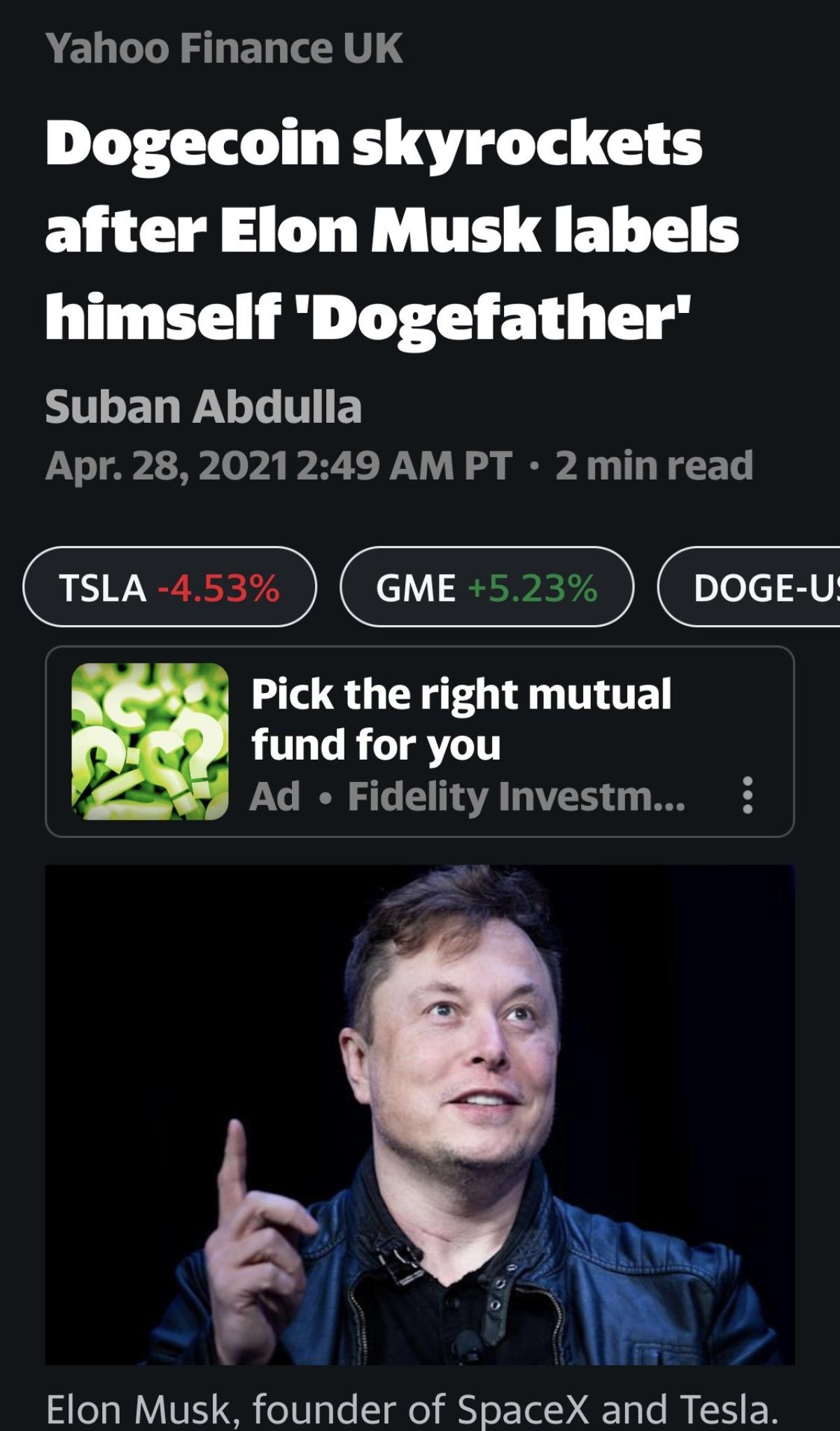Image resolution: width=840 pixels, height=1431 pixels.
Task: Tap the green +5.23% change value
Action: tap(533, 587)
